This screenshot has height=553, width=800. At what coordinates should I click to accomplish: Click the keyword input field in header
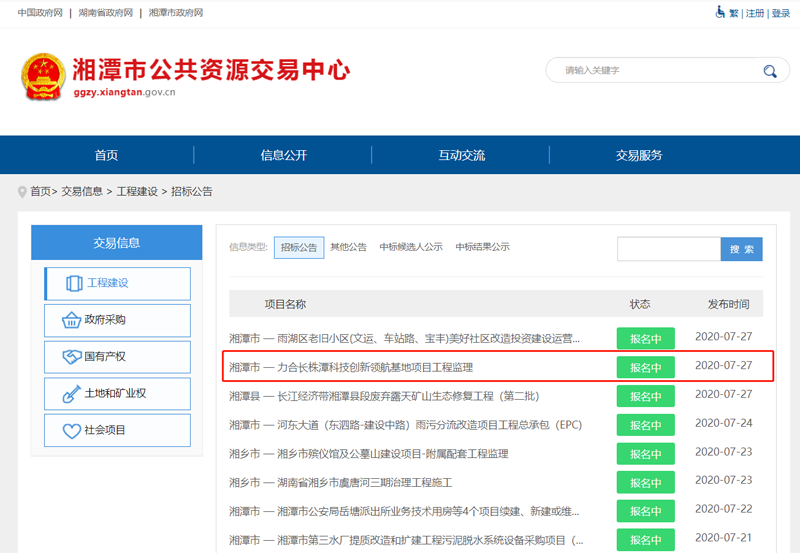tap(650, 71)
